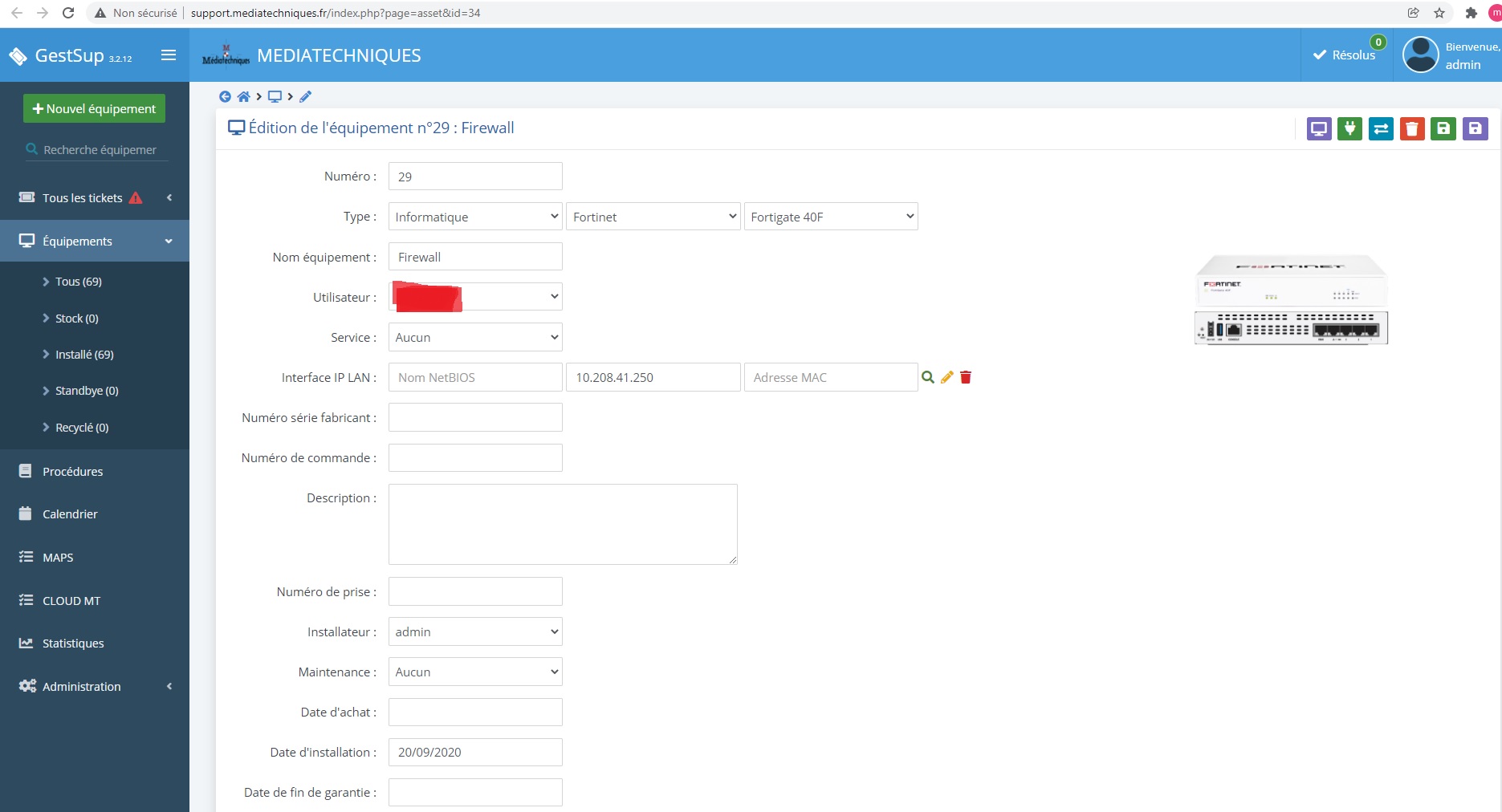Open the Type Informatique dropdown
The height and width of the screenshot is (812, 1502).
pyautogui.click(x=475, y=217)
